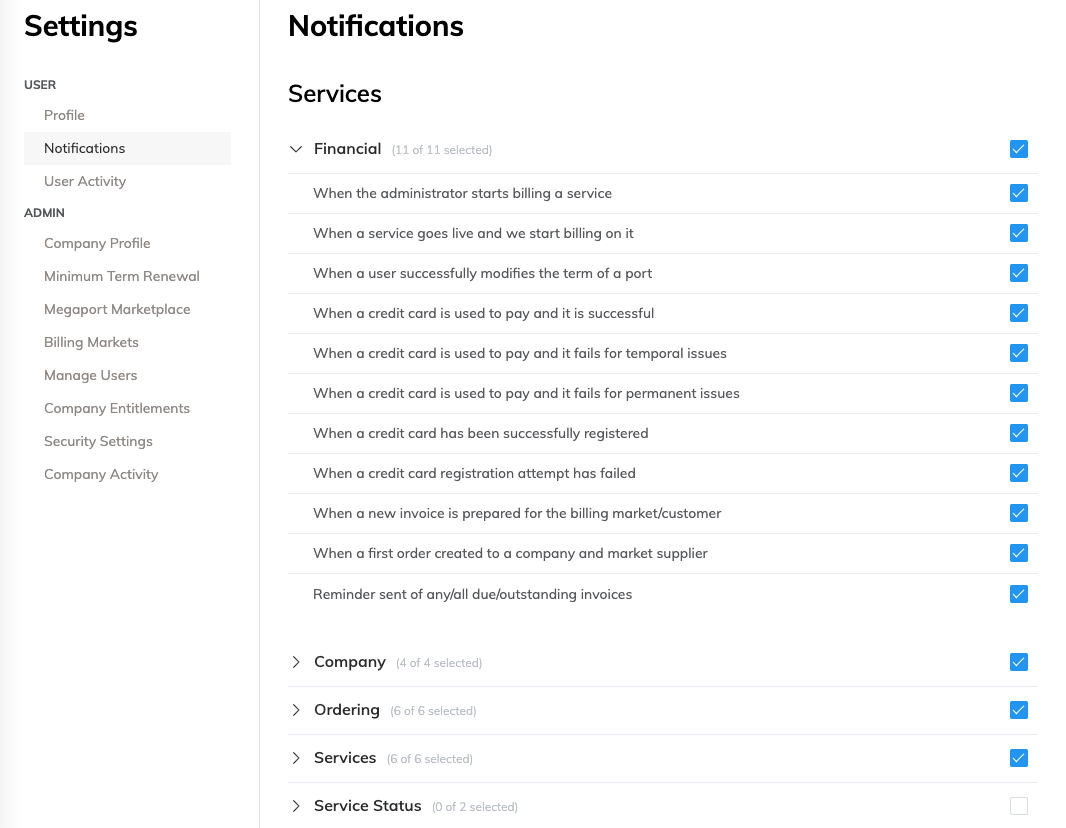The image size is (1066, 828).
Task: Toggle the Company section master checkbox
Action: [x=1018, y=662]
